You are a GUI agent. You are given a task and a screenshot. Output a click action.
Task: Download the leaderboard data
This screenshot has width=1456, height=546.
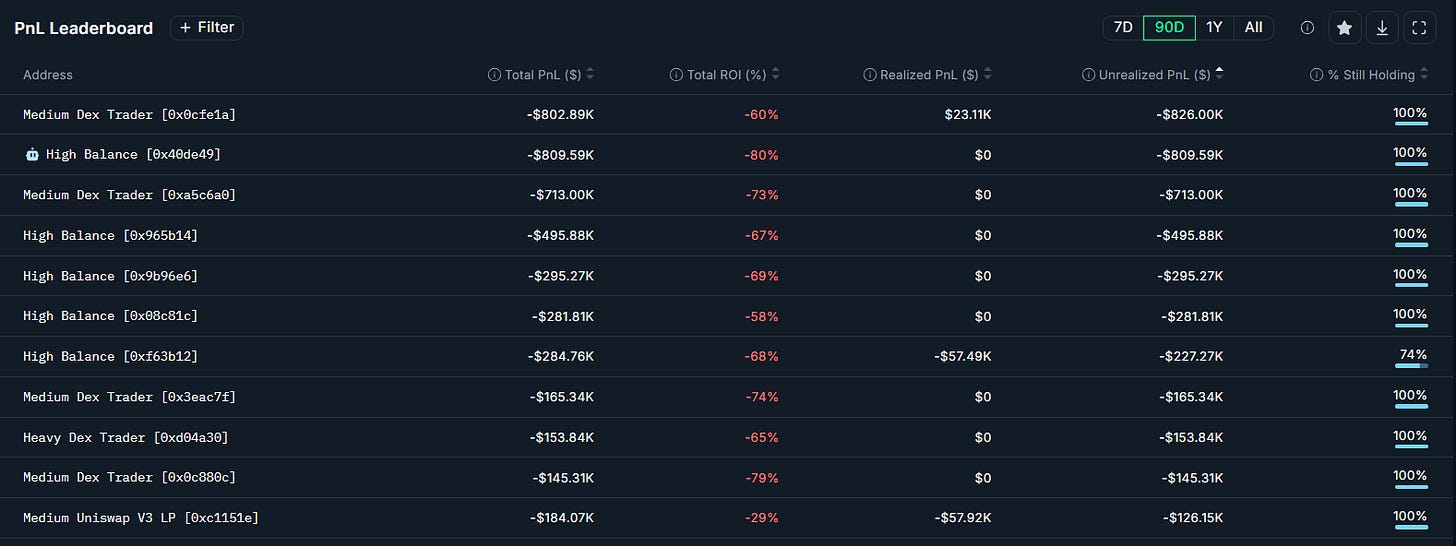[x=1382, y=28]
